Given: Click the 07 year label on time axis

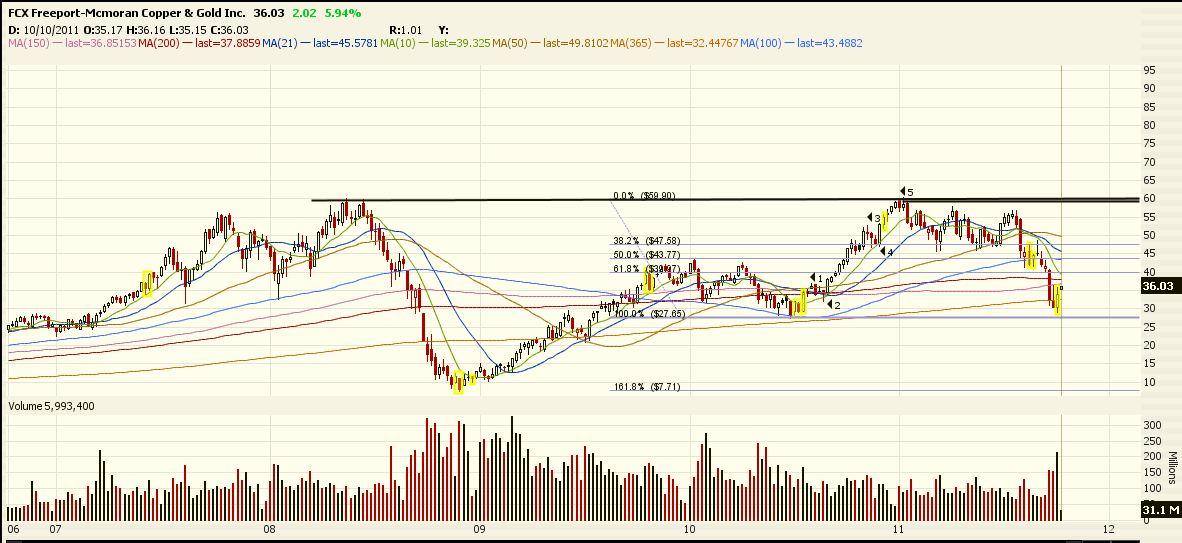Looking at the screenshot, I should [56, 529].
